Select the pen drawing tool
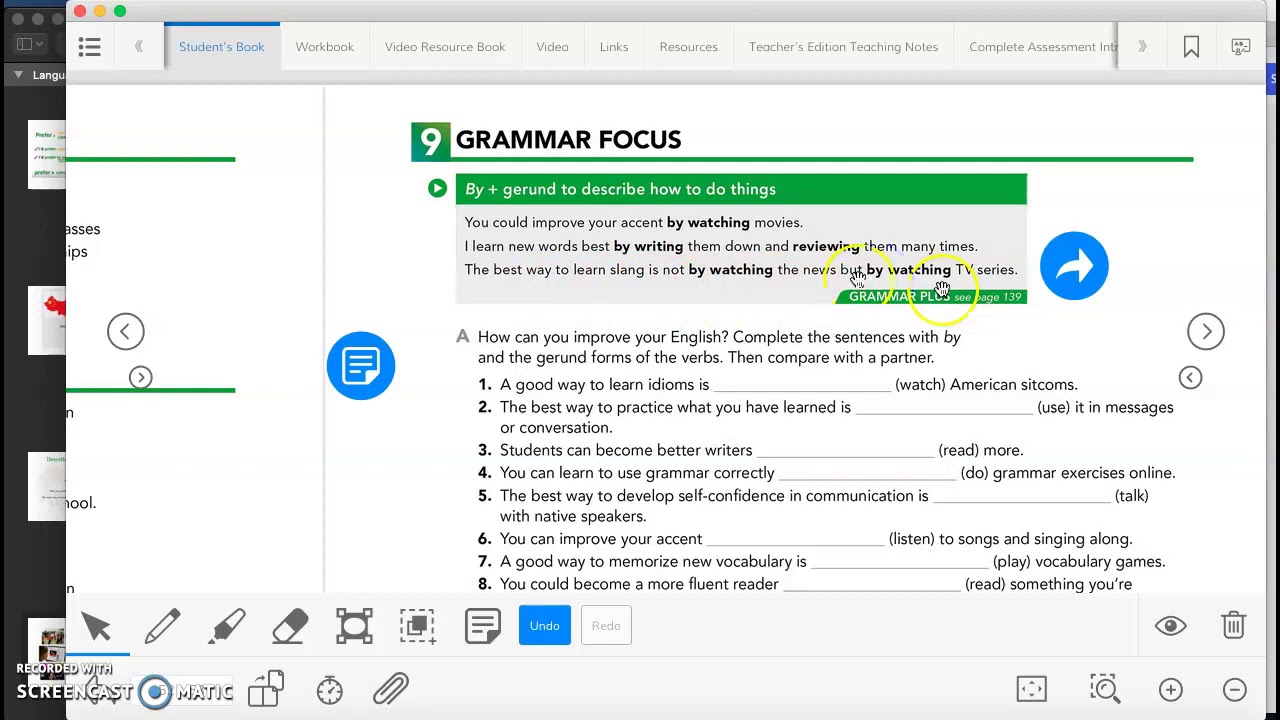 click(162, 627)
